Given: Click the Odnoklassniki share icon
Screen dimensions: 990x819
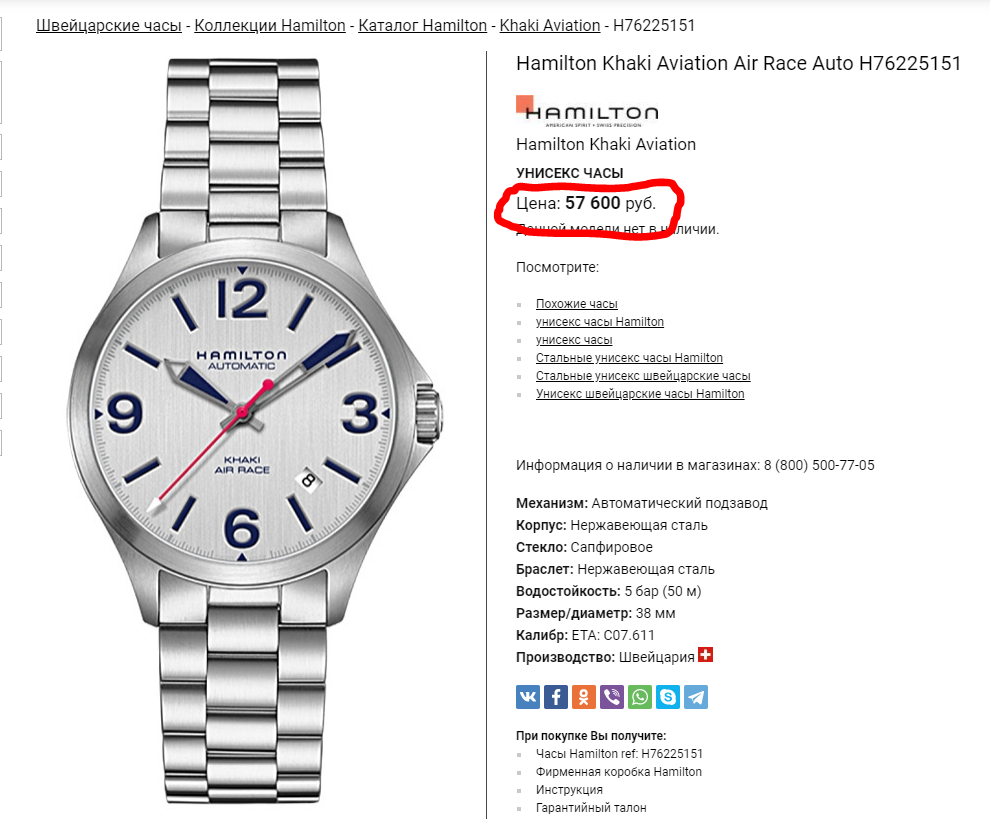Looking at the screenshot, I should pos(584,697).
